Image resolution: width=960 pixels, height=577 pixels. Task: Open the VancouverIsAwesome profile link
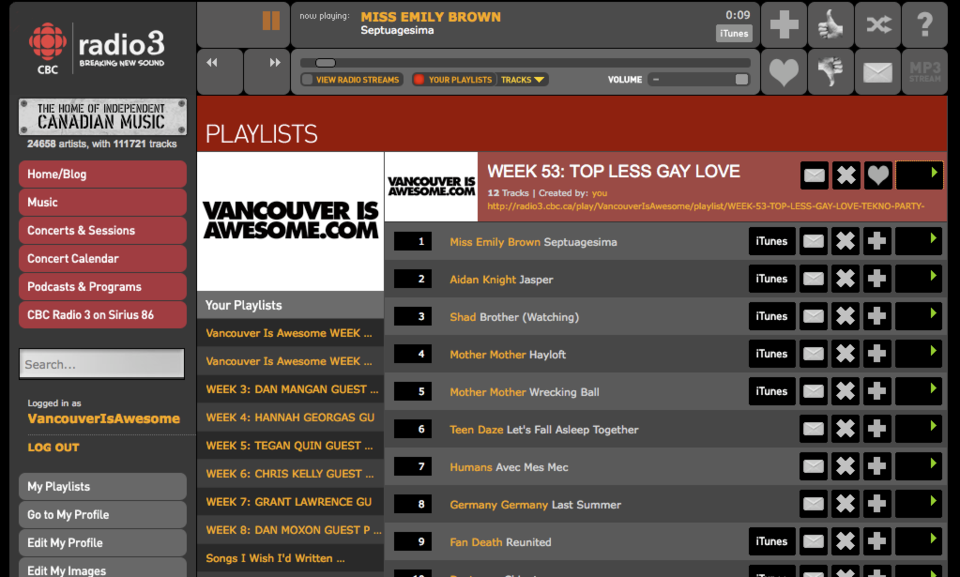pos(103,418)
